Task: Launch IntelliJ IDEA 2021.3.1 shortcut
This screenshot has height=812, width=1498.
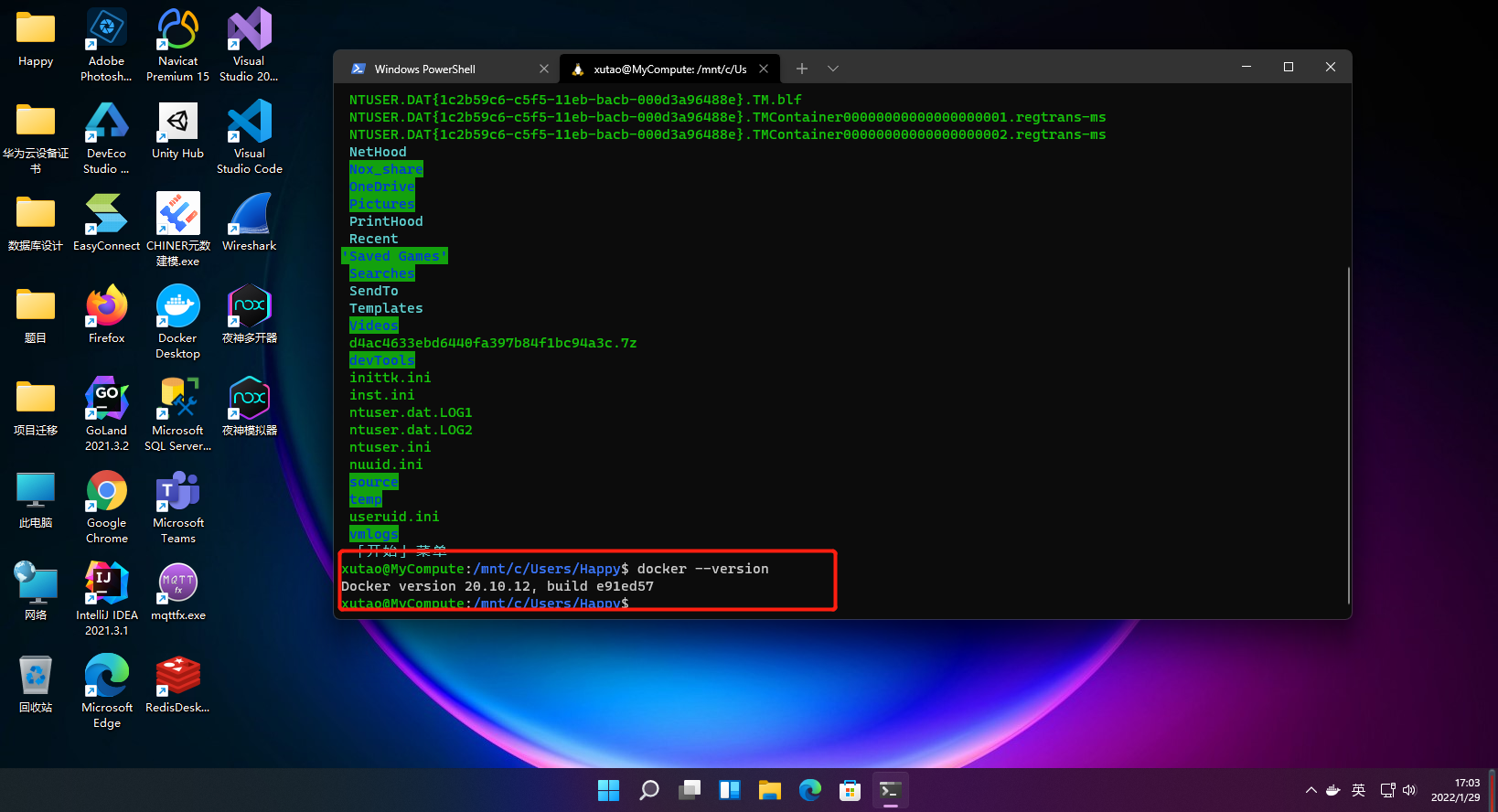Action: coord(106,599)
